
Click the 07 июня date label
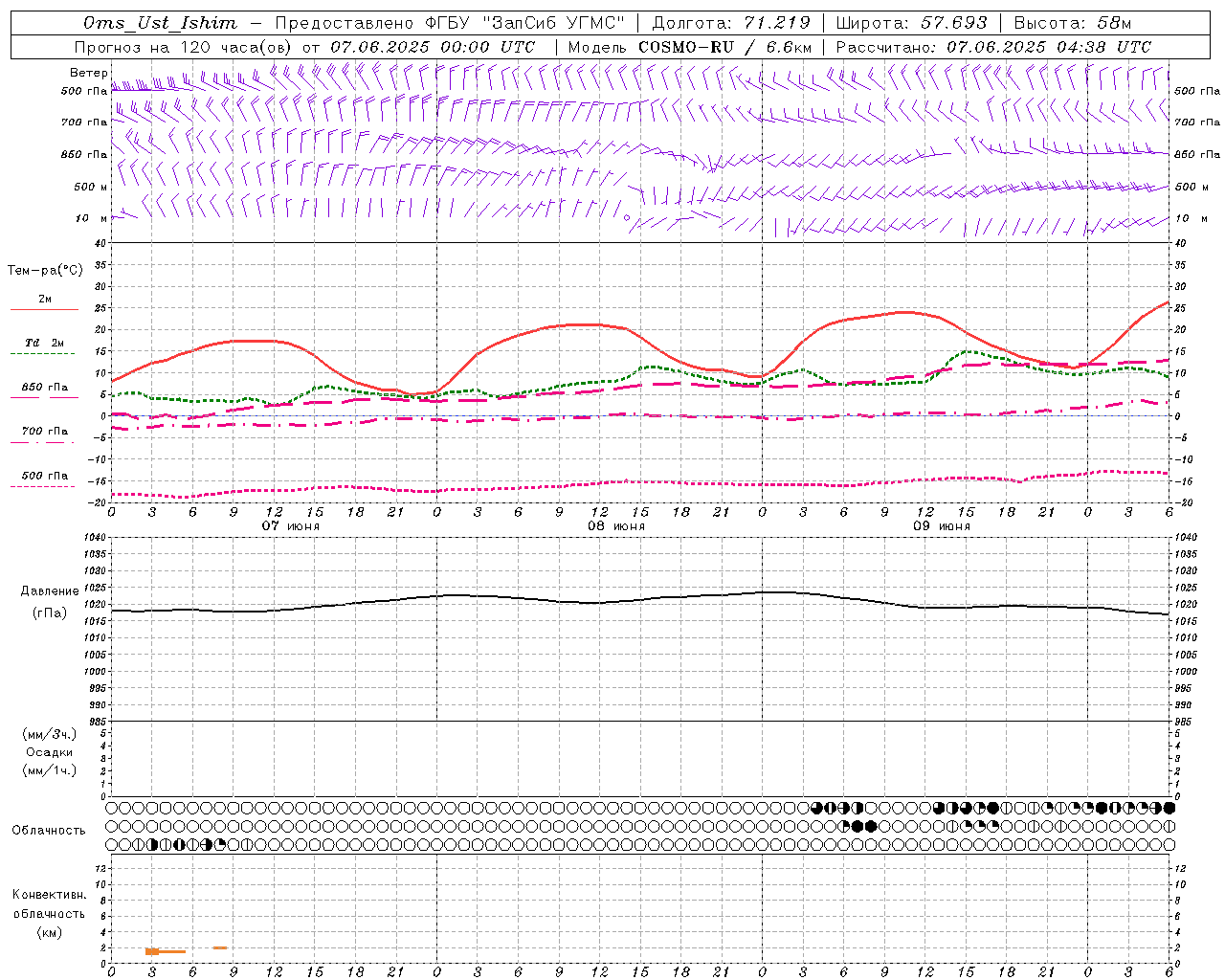[291, 526]
